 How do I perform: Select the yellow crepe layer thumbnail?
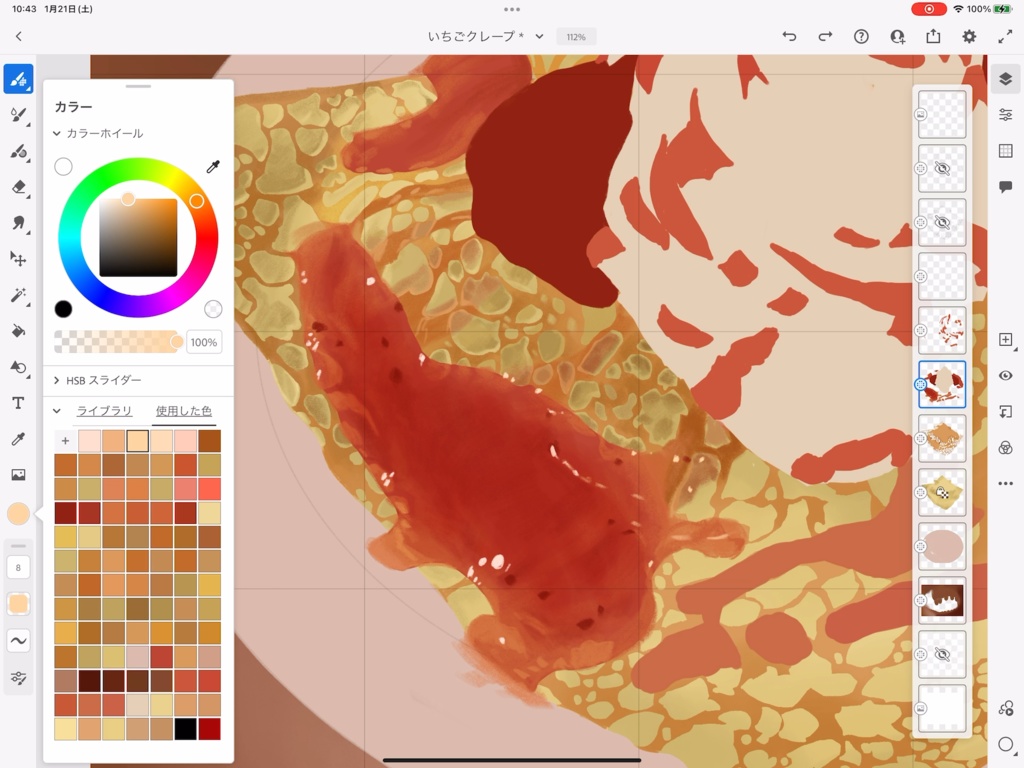[x=942, y=492]
